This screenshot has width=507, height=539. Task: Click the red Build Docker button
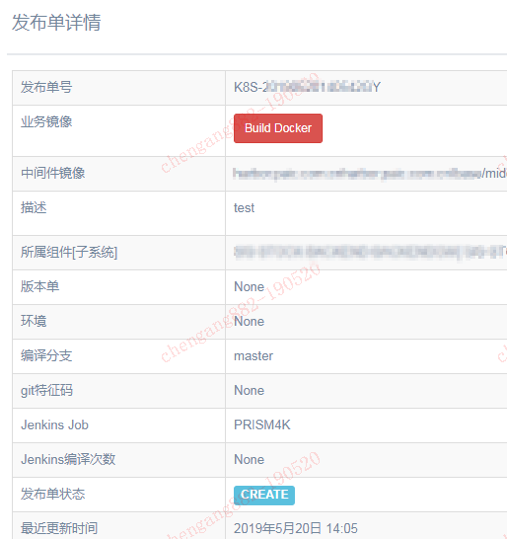tap(278, 128)
